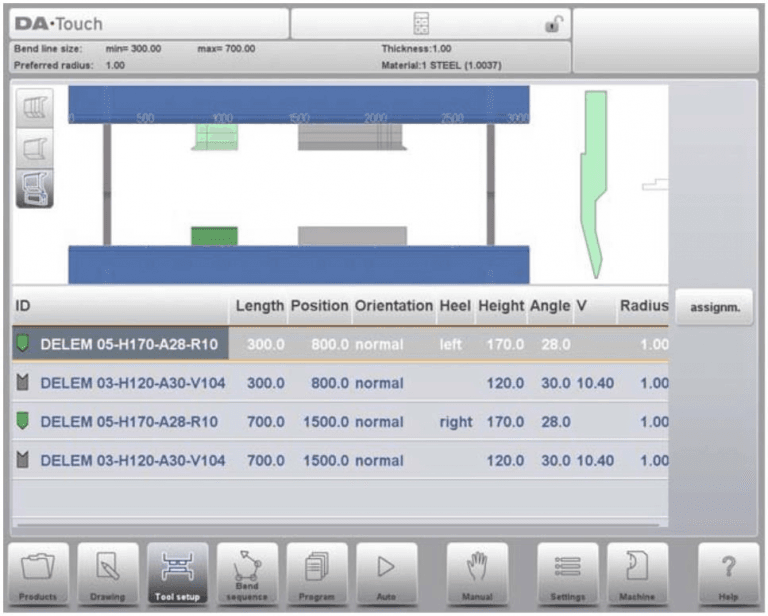Viewport: 768px width, 616px height.
Task: Click the light green punch in the machine view
Action: (215, 137)
